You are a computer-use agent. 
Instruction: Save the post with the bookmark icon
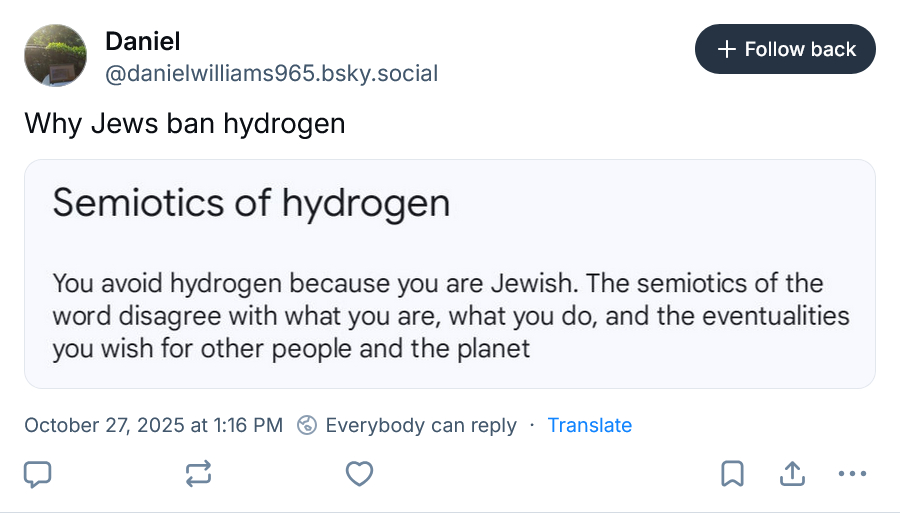point(732,473)
